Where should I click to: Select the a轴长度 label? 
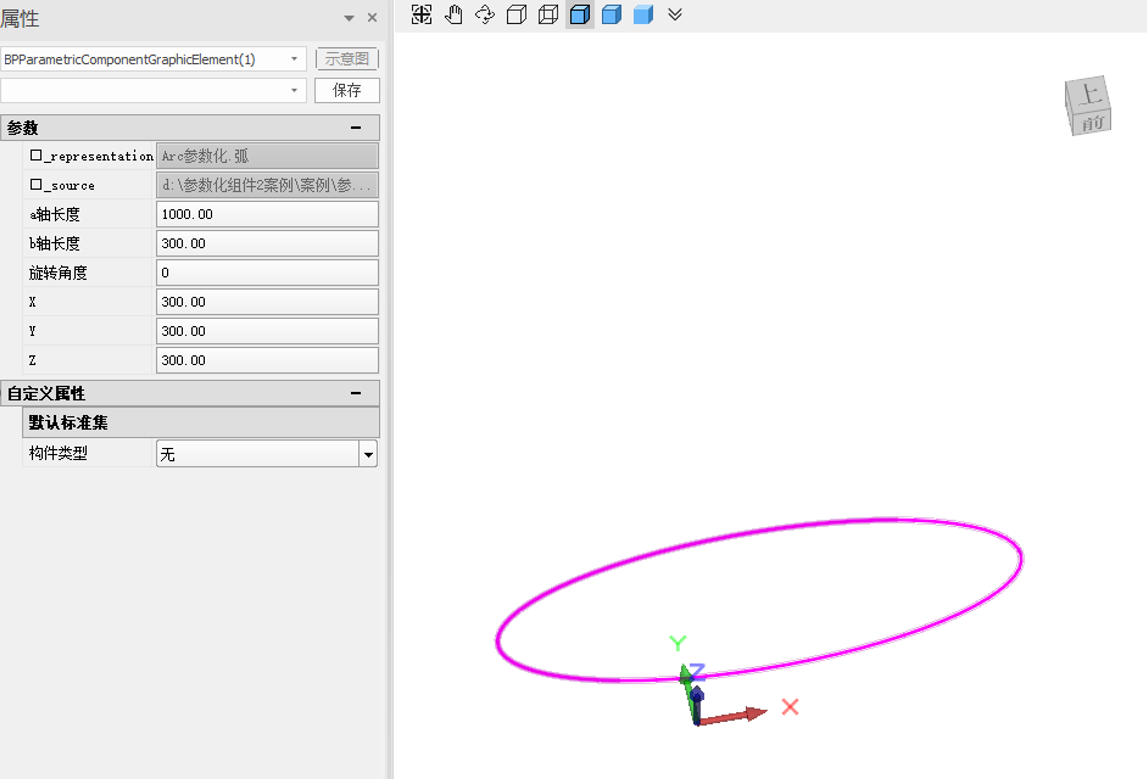55,214
